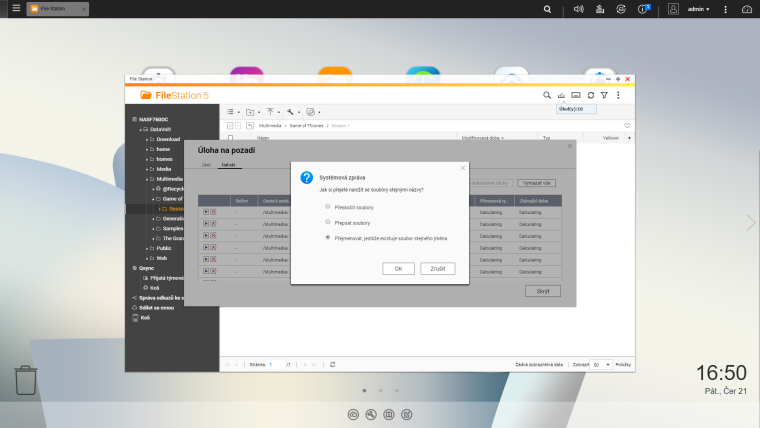Cancel the first upload task in list
The height and width of the screenshot is (428, 760).
213,212
